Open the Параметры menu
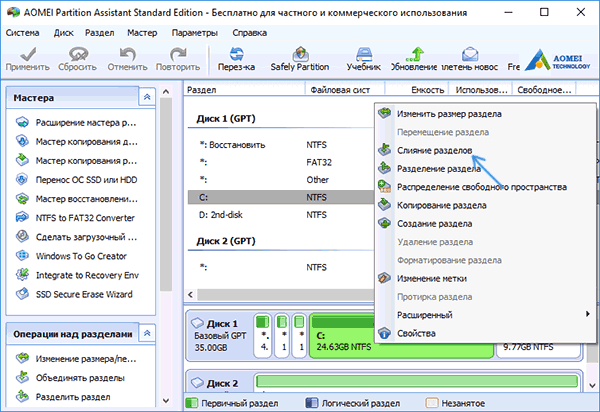The height and width of the screenshot is (412, 600). click(194, 33)
